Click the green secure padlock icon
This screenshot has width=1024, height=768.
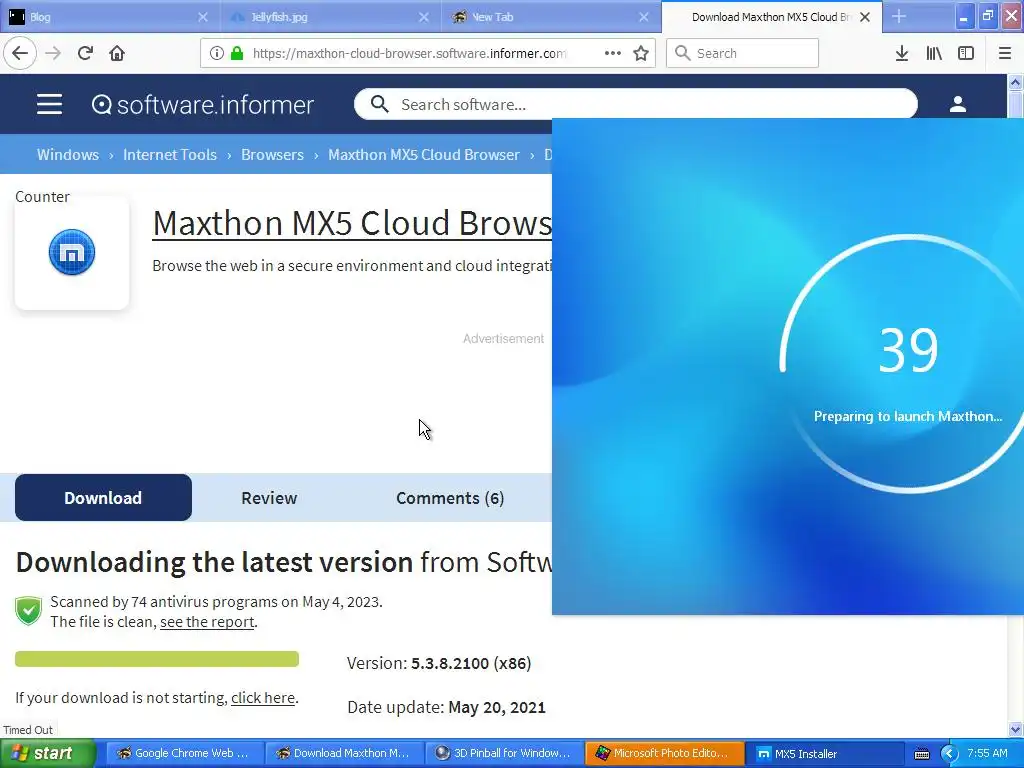tap(237, 53)
